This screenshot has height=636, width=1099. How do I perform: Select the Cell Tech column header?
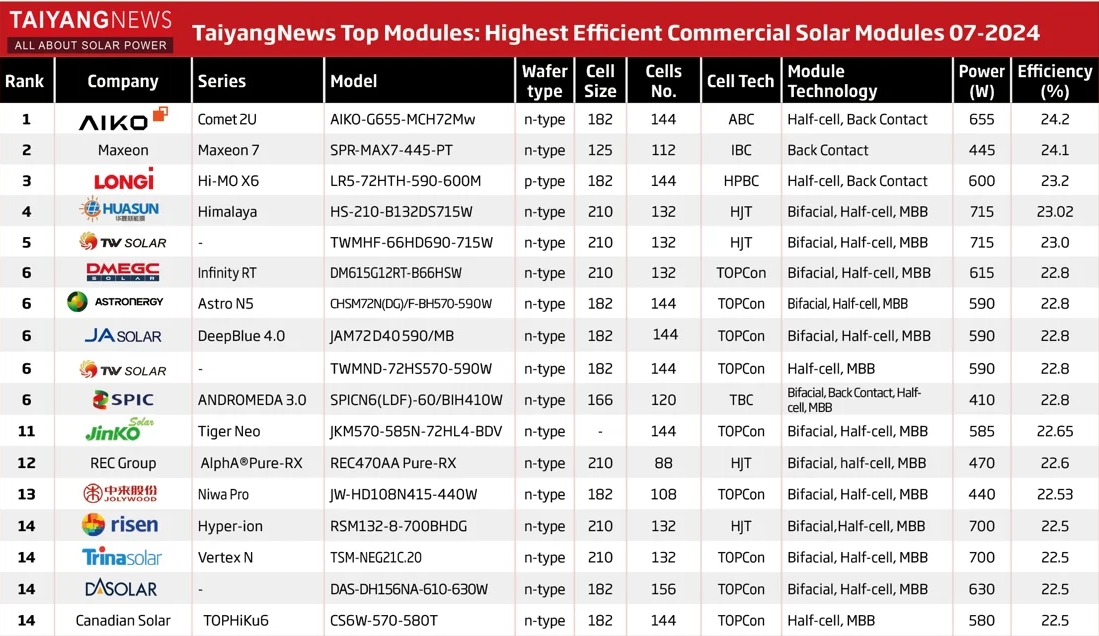click(x=740, y=82)
